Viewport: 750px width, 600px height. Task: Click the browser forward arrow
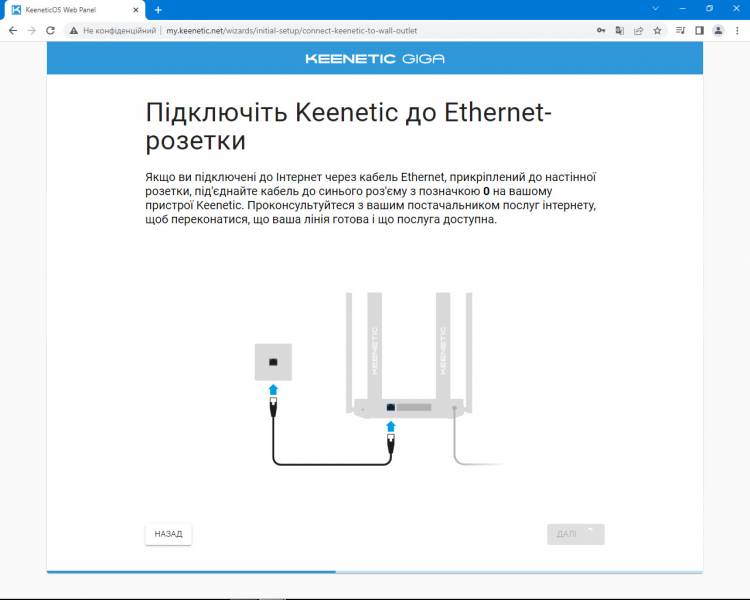point(32,31)
